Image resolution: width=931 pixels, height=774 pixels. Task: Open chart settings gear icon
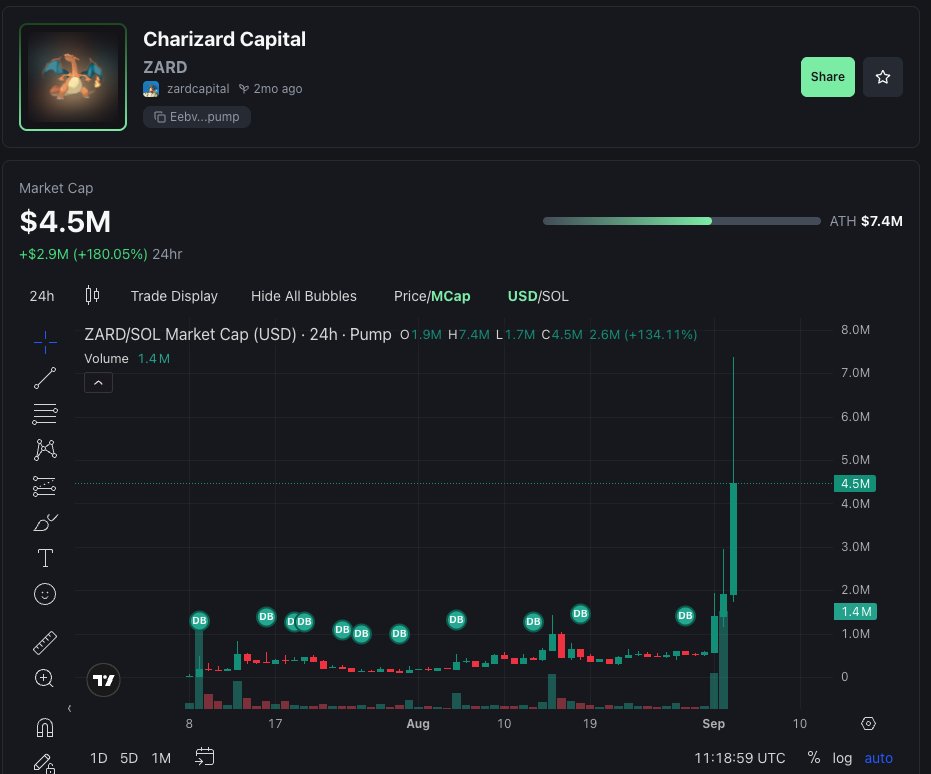tap(868, 724)
